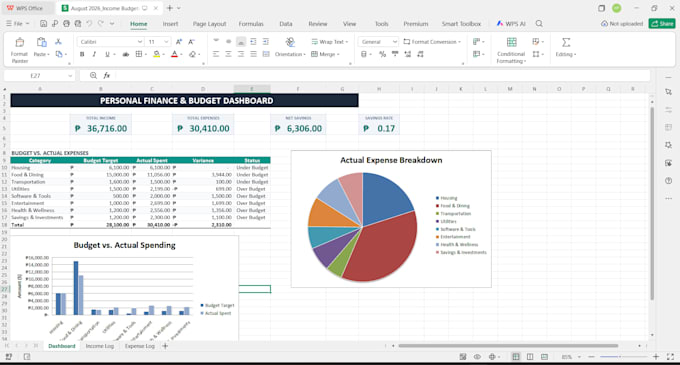This screenshot has width=680, height=365.
Task: Click the Insert Function fx icon
Action: (107, 75)
